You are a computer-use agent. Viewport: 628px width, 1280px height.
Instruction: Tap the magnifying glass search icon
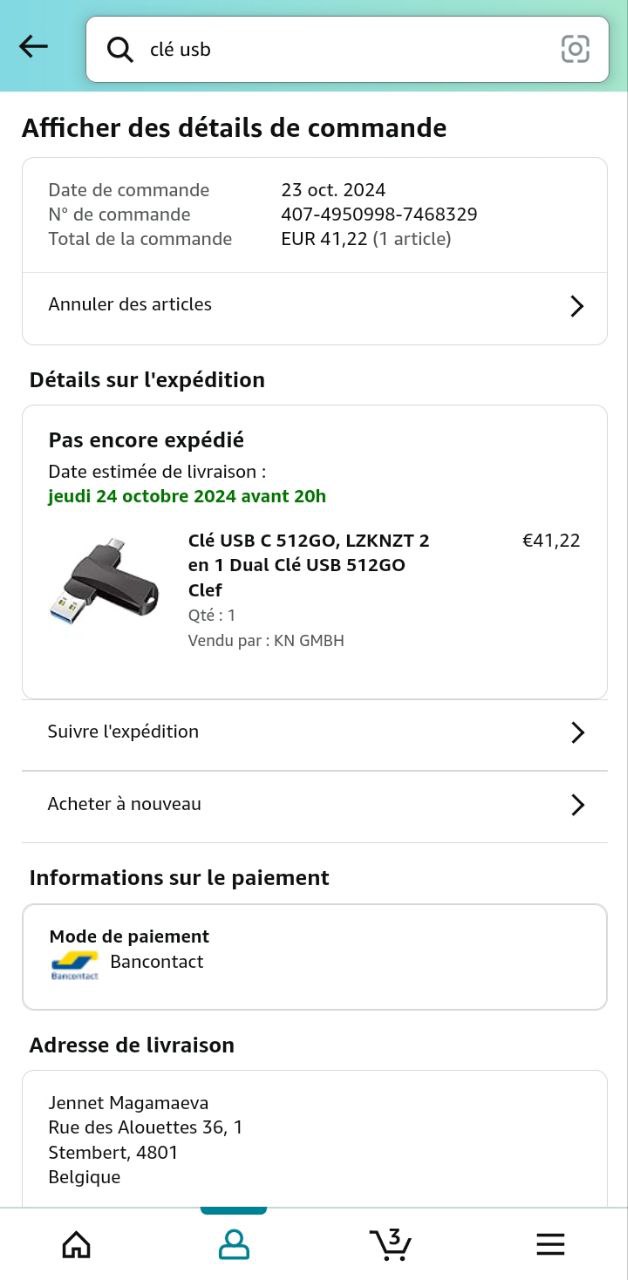point(120,49)
